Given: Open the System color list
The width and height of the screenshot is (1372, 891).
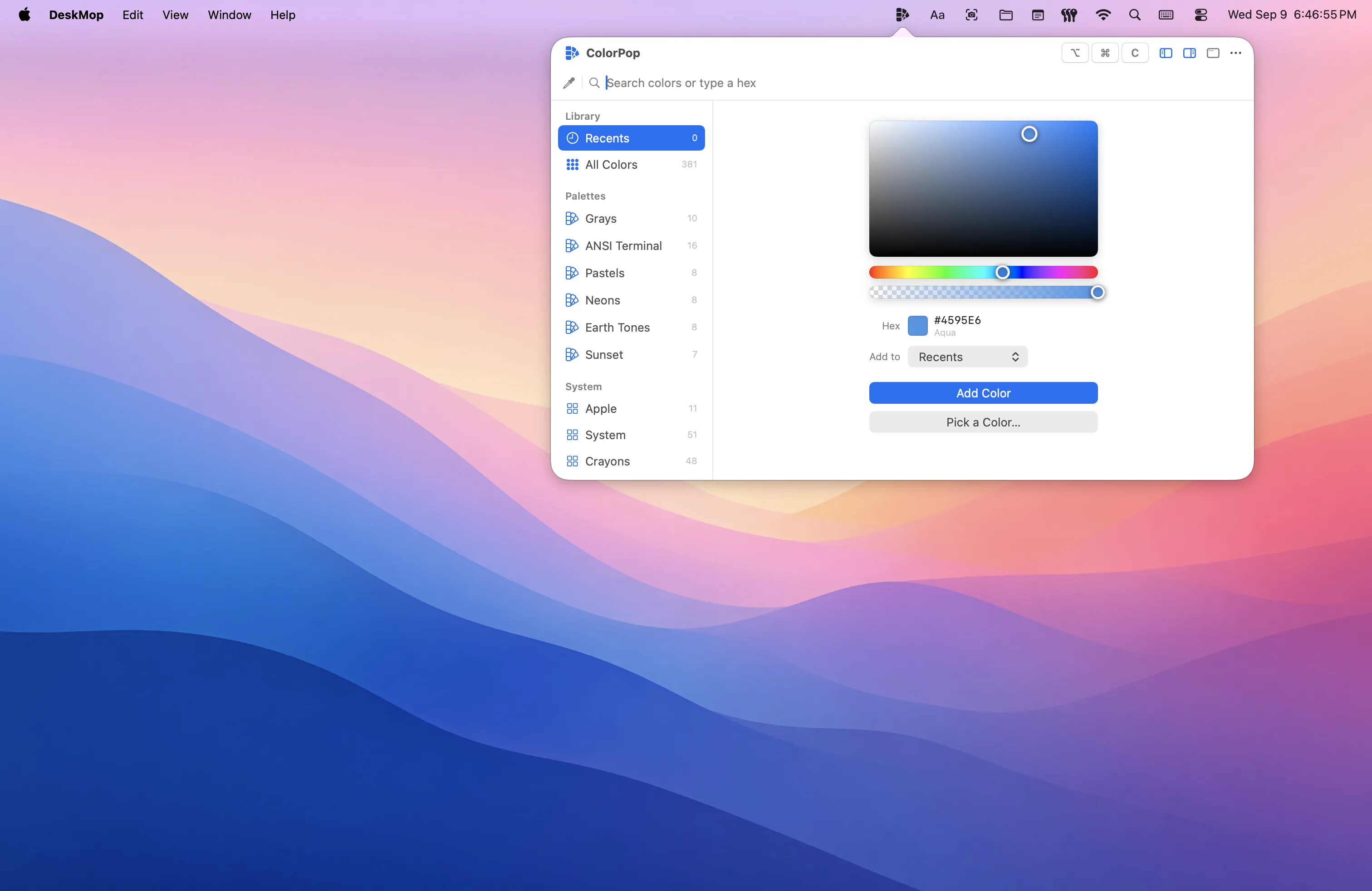Looking at the screenshot, I should (x=631, y=435).
